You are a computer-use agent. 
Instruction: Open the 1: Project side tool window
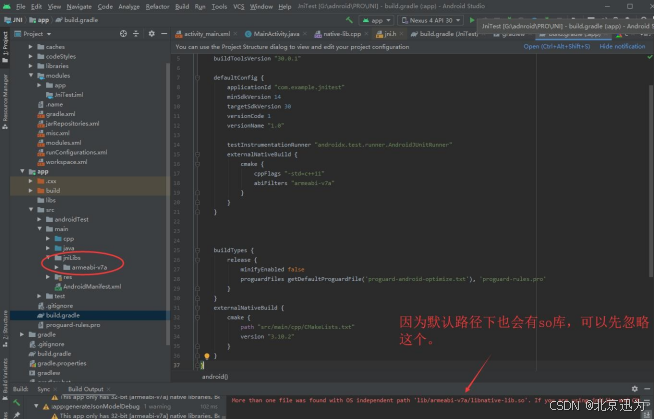click(x=5, y=48)
